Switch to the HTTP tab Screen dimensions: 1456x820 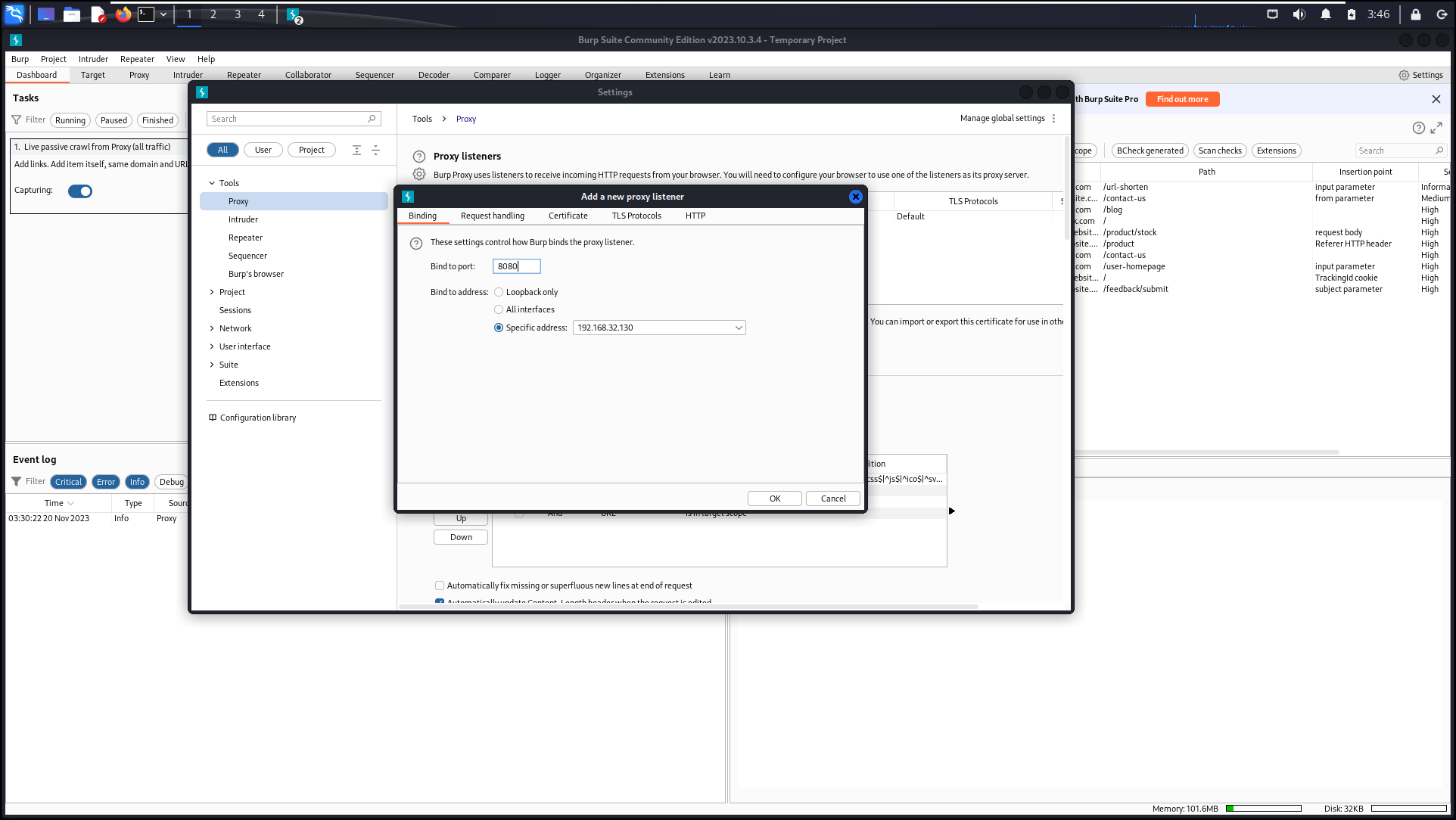(695, 216)
